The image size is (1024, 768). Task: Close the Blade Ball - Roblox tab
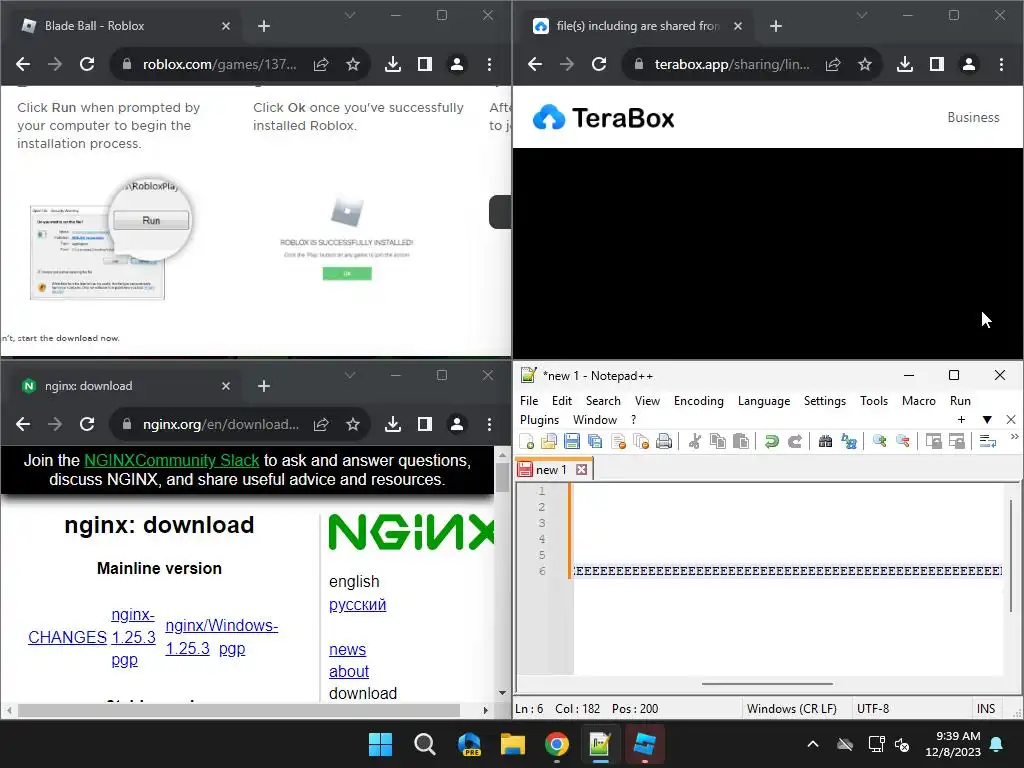pos(225,25)
